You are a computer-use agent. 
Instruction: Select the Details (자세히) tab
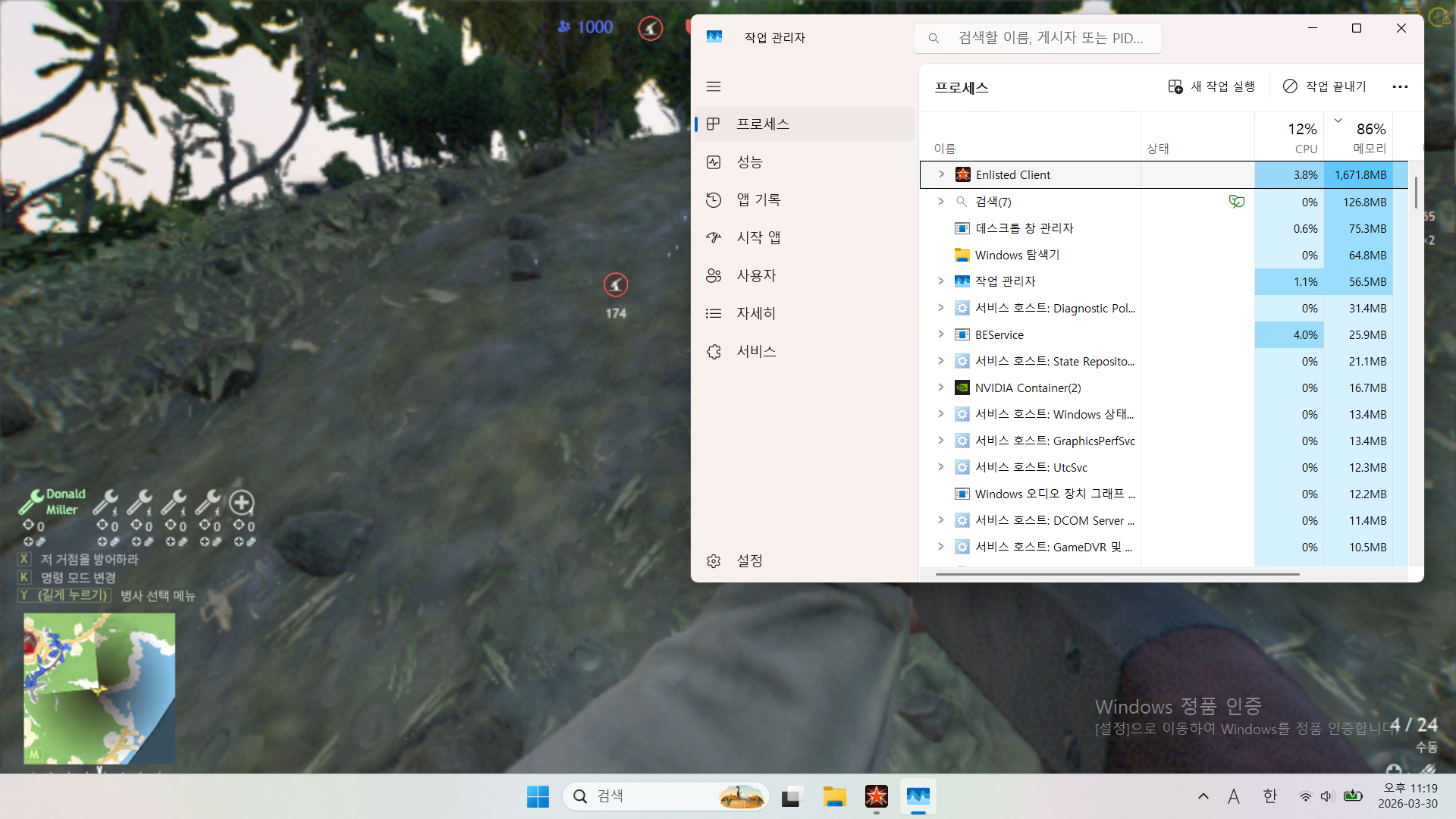pyautogui.click(x=756, y=314)
